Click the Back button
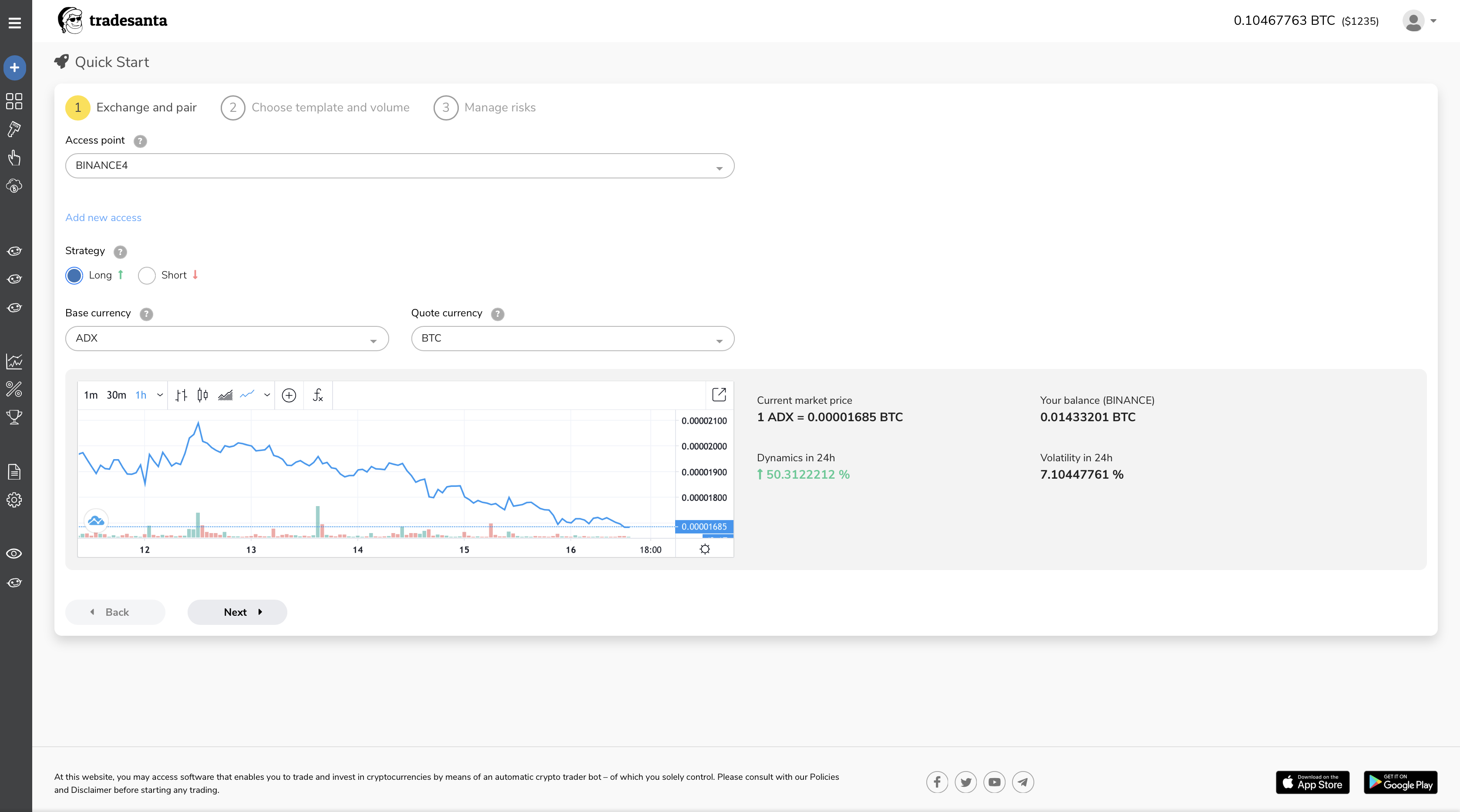 [115, 612]
